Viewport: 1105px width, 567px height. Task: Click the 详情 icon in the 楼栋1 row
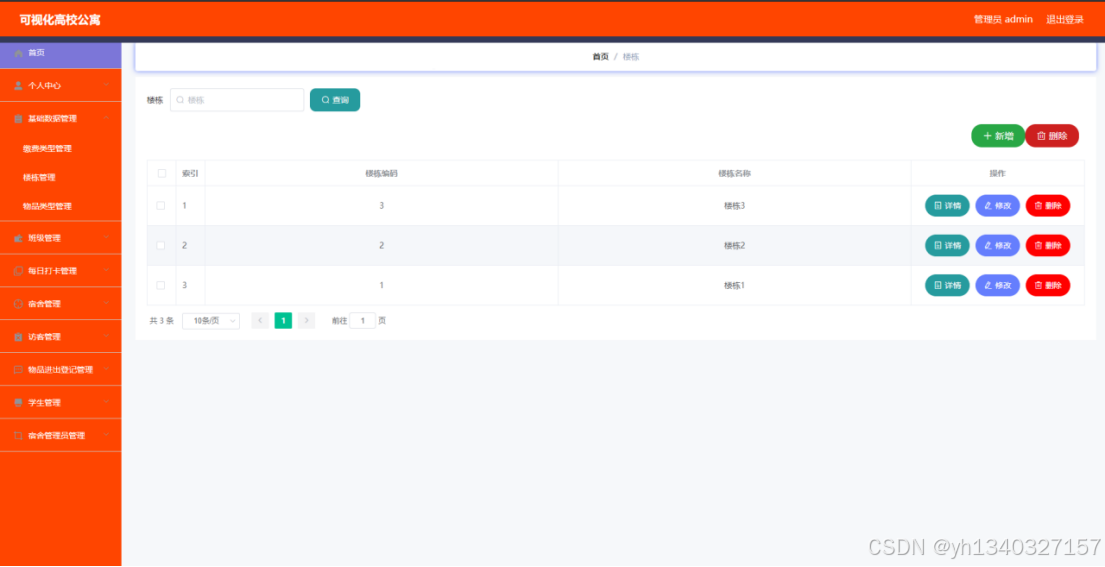click(x=938, y=285)
